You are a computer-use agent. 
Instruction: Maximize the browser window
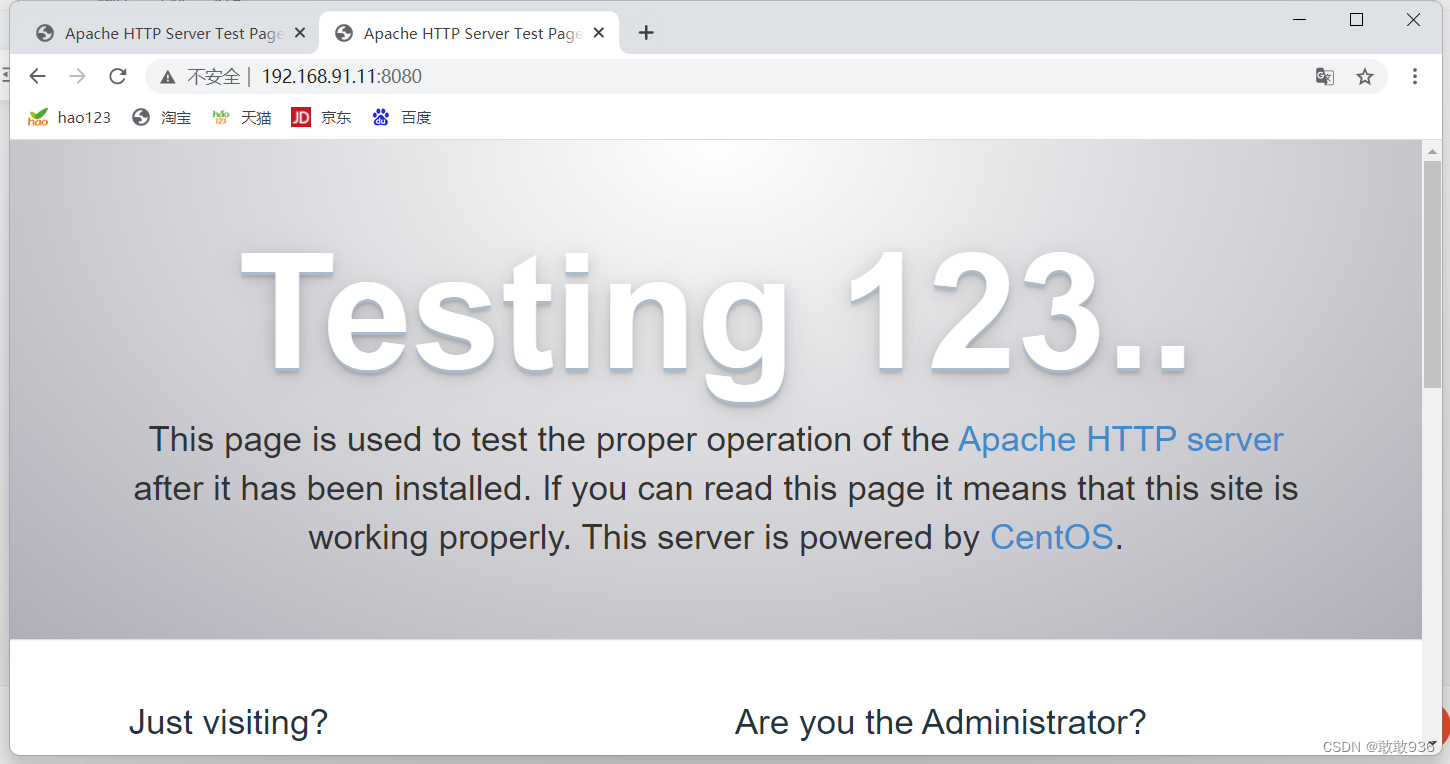pos(1357,20)
